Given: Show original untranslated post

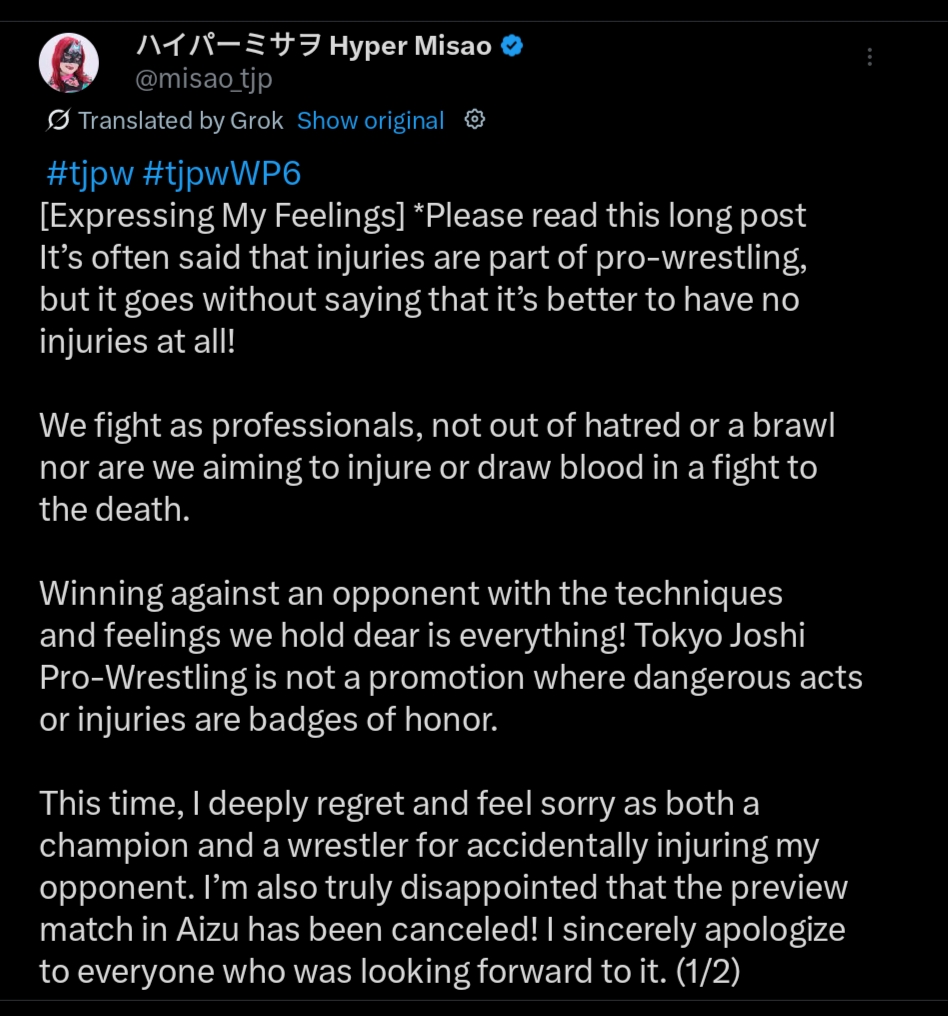Looking at the screenshot, I should [x=370, y=121].
